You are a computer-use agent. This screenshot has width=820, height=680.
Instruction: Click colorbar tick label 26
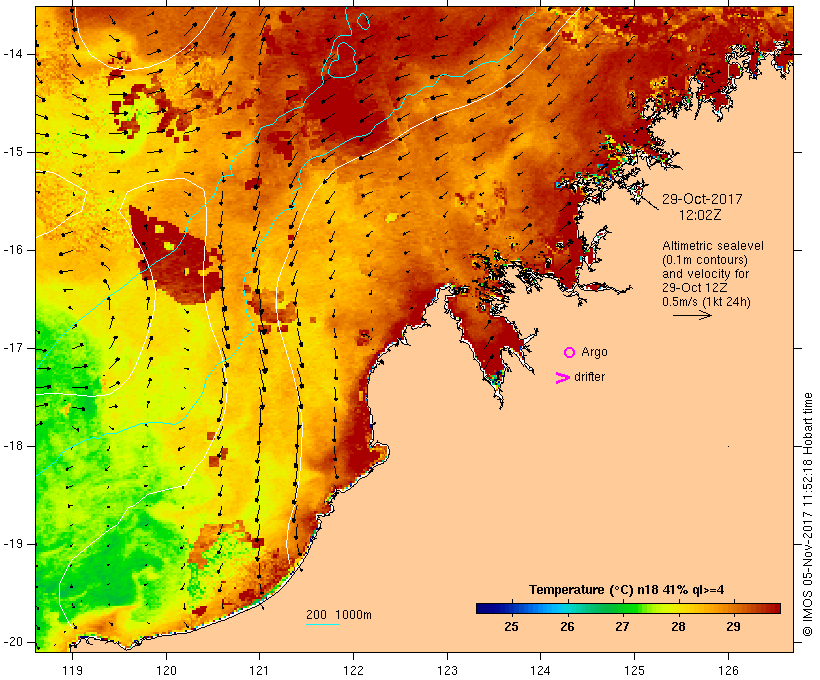click(x=567, y=627)
